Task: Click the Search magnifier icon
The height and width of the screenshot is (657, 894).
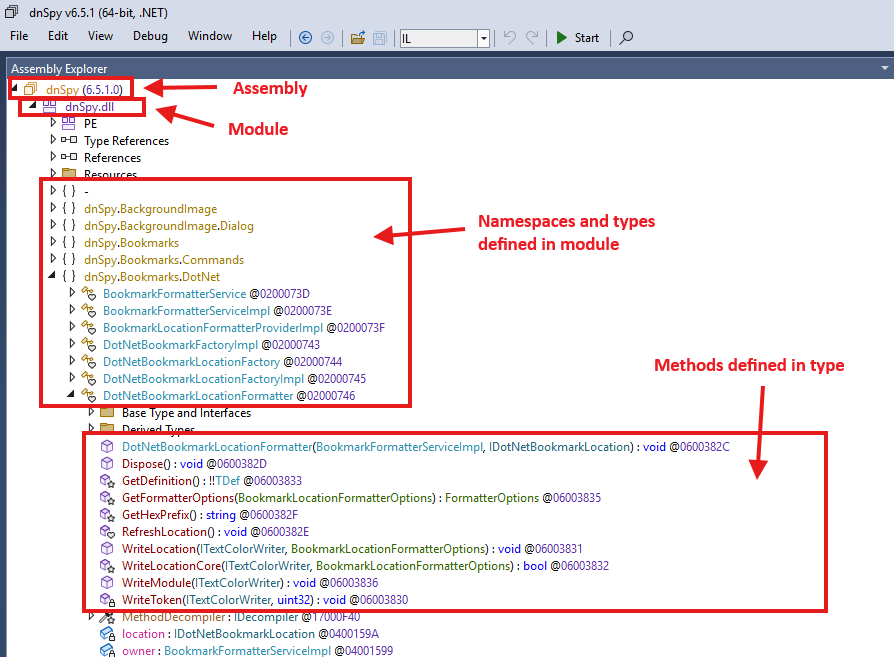Action: [627, 38]
